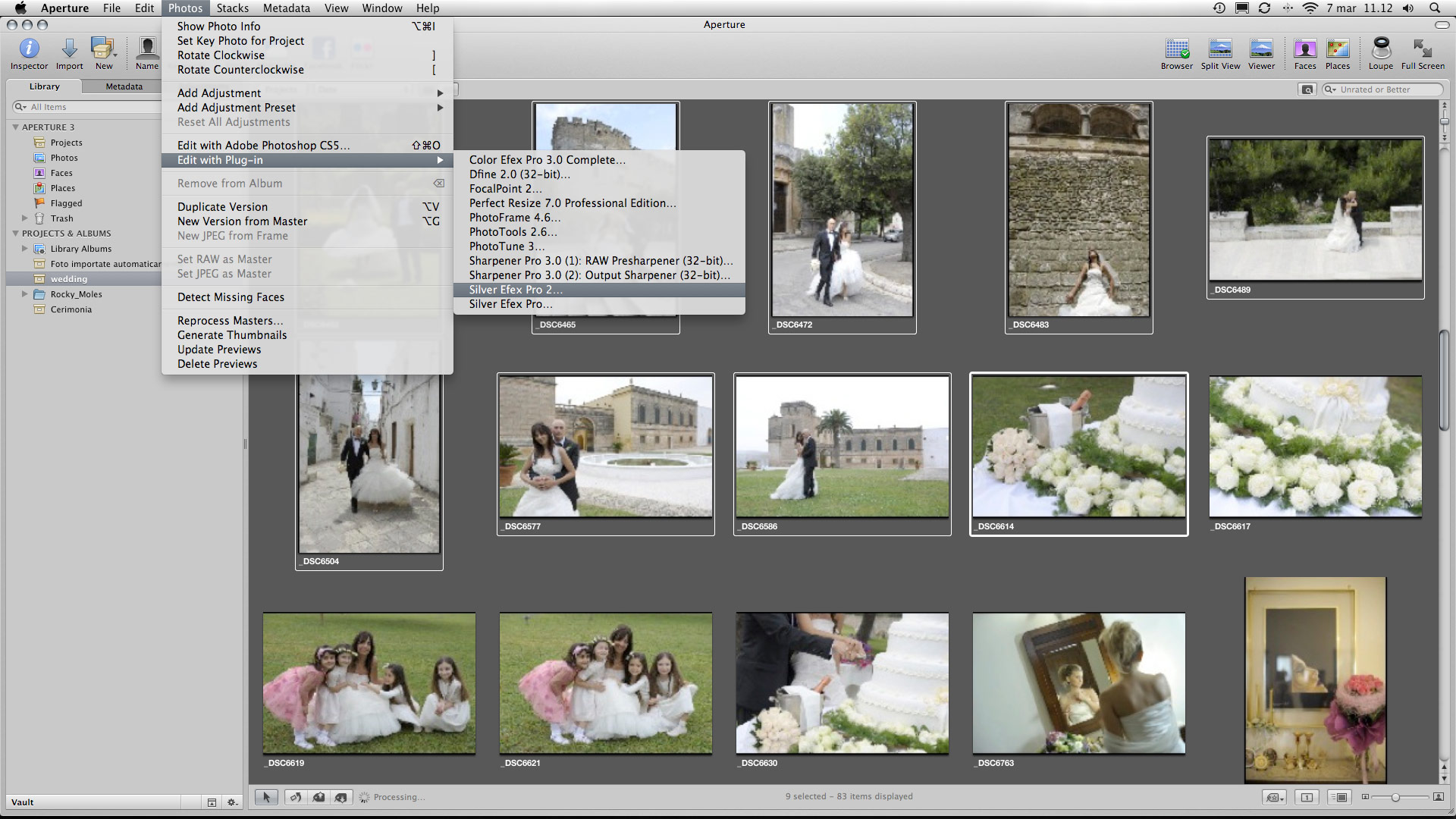This screenshot has height=819, width=1456.
Task: Click the rotate tool in bottom bar
Action: point(296,797)
